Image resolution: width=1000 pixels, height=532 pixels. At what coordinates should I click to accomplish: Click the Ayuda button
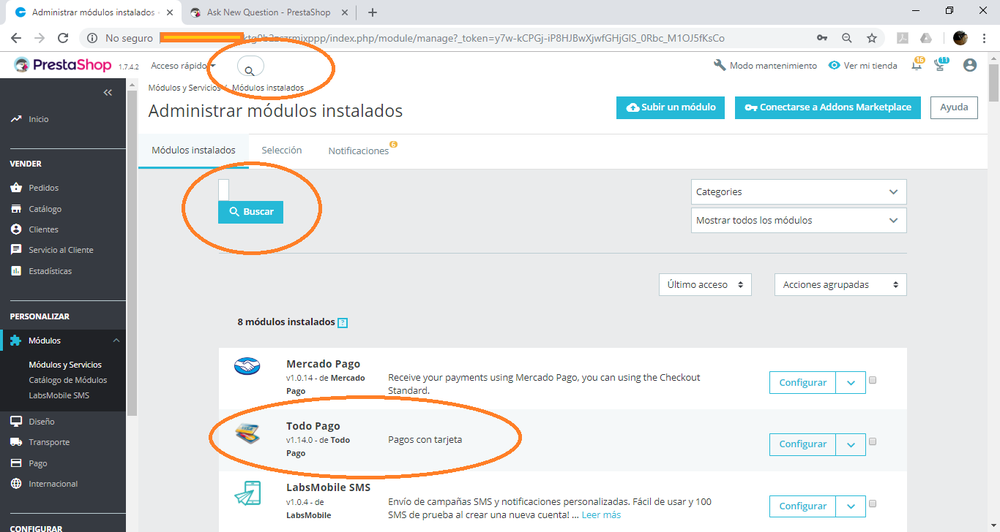[953, 107]
